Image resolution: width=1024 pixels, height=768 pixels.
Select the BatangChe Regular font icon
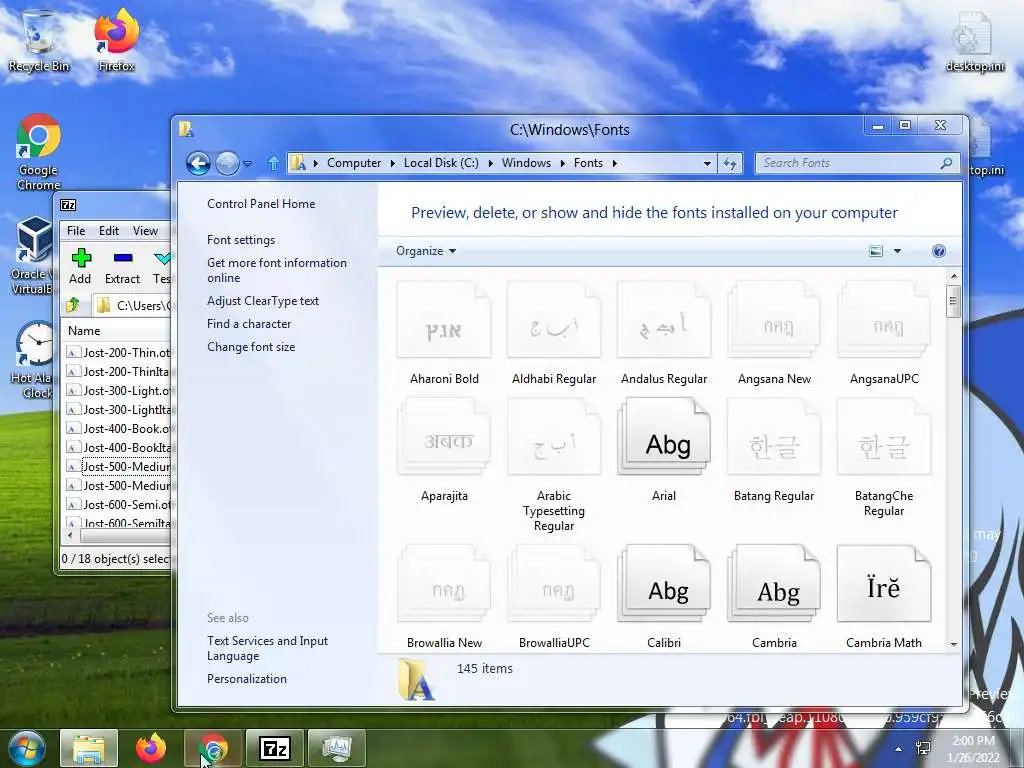(x=884, y=438)
